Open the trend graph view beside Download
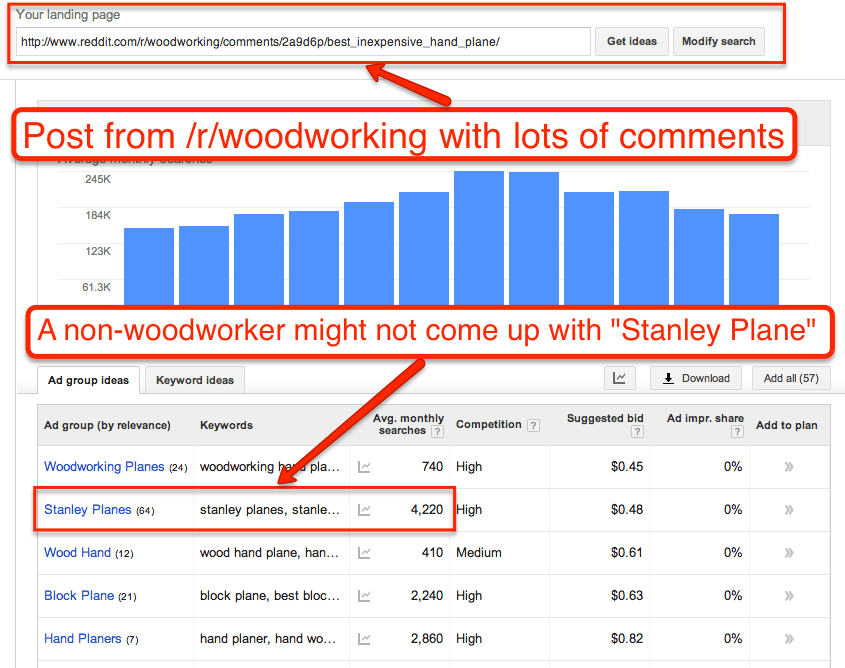This screenshot has height=668, width=845. tap(619, 378)
